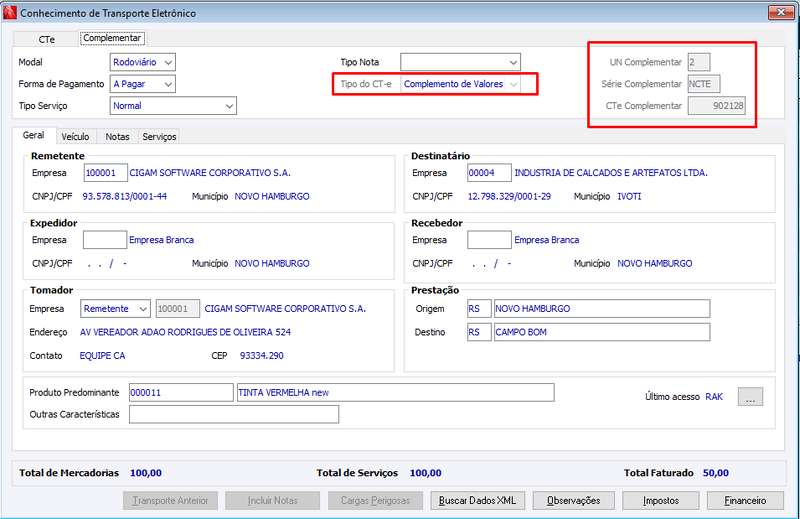
Task: Close the Conhecimento de Transporte Eletrônico window
Action: click(781, 12)
